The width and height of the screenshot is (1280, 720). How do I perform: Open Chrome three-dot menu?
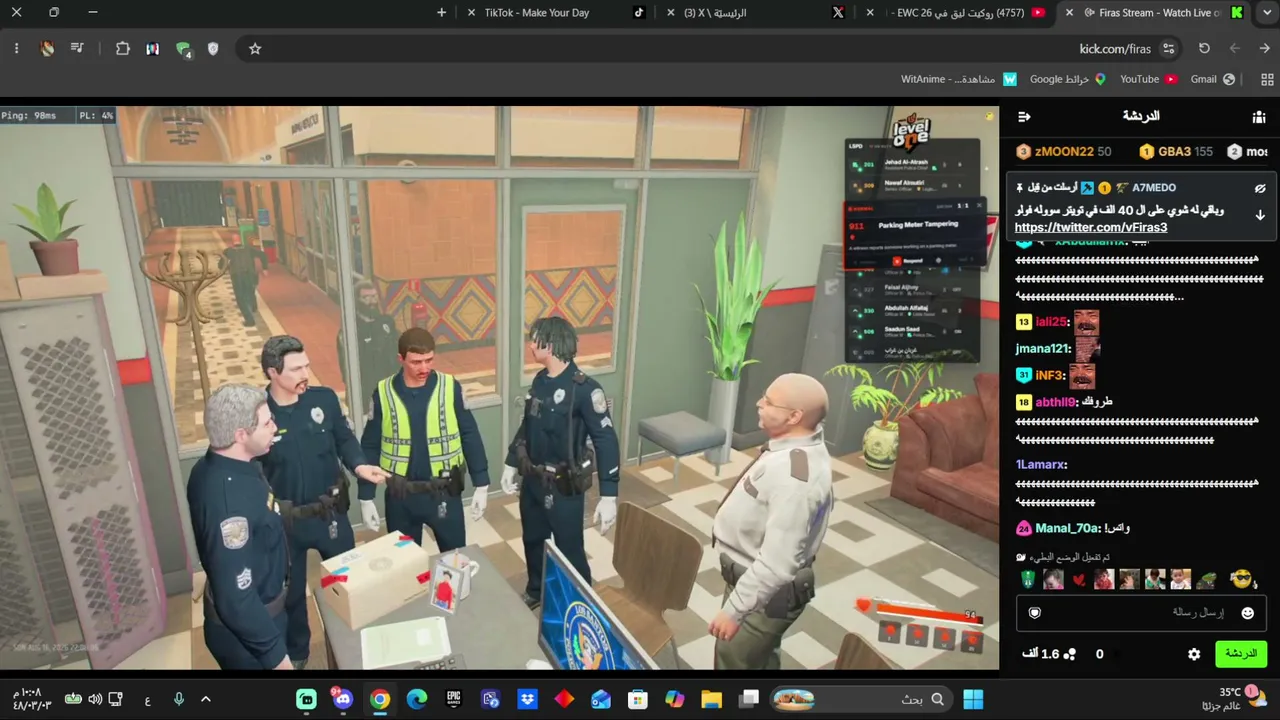pos(16,48)
